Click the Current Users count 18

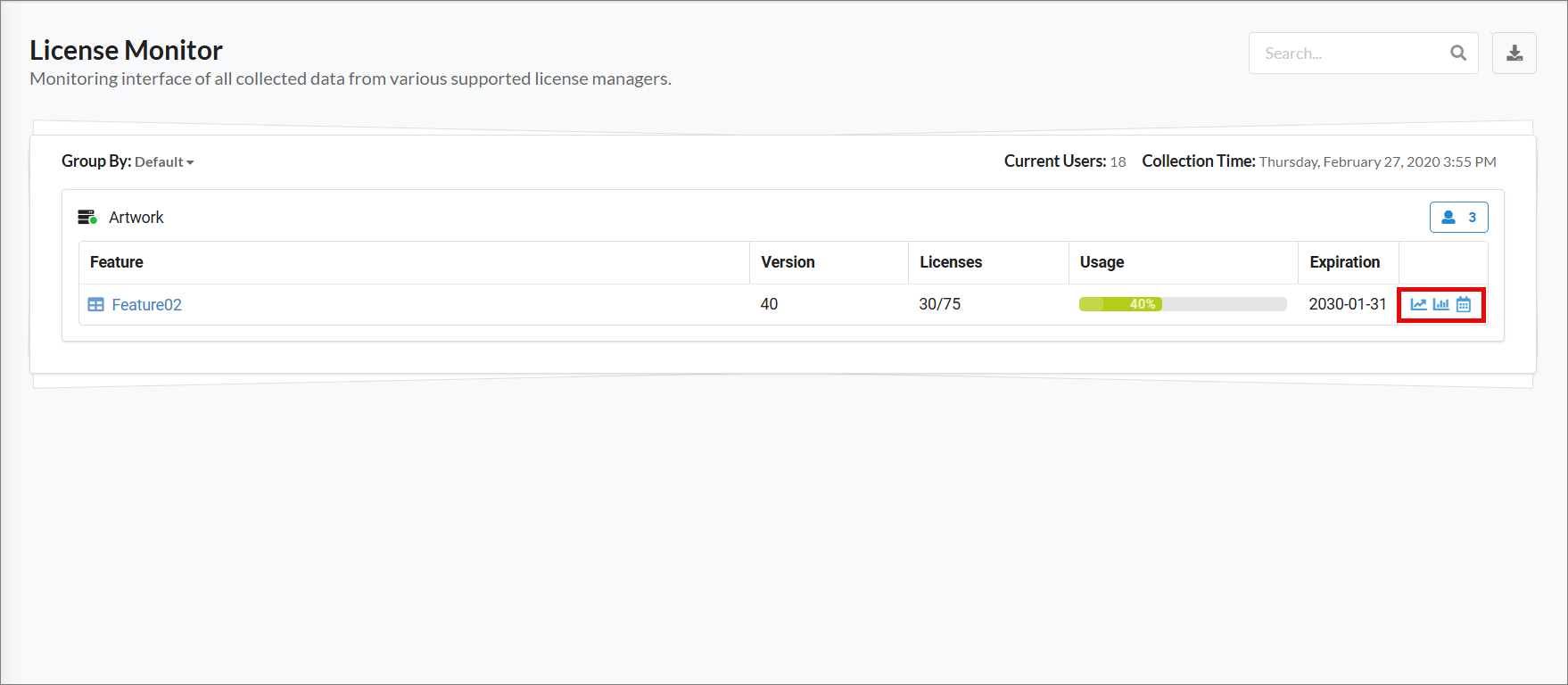point(1118,161)
